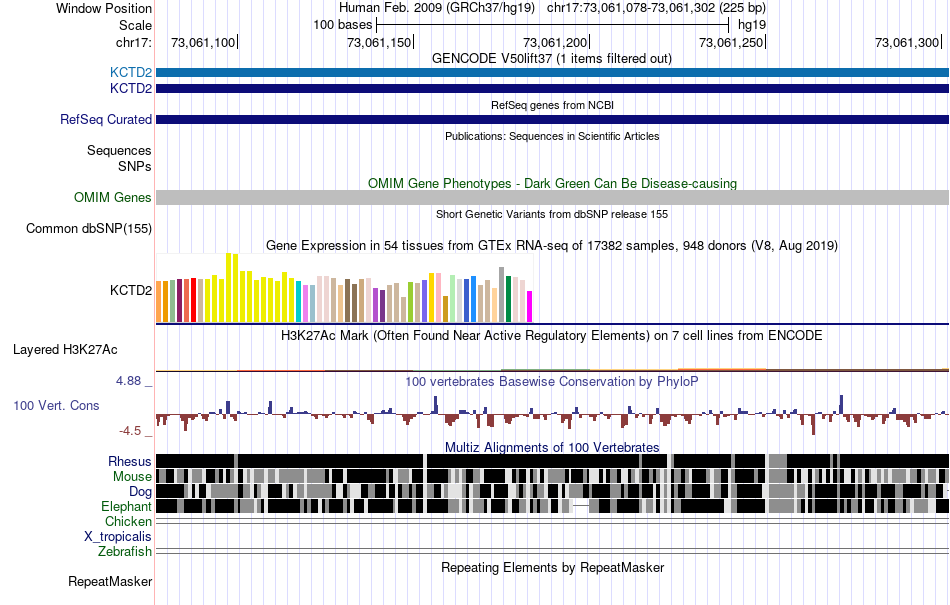Image resolution: width=950 pixels, height=605 pixels.
Task: Click the Repeating Elements by RepeatMasker title
Action: [x=553, y=567]
